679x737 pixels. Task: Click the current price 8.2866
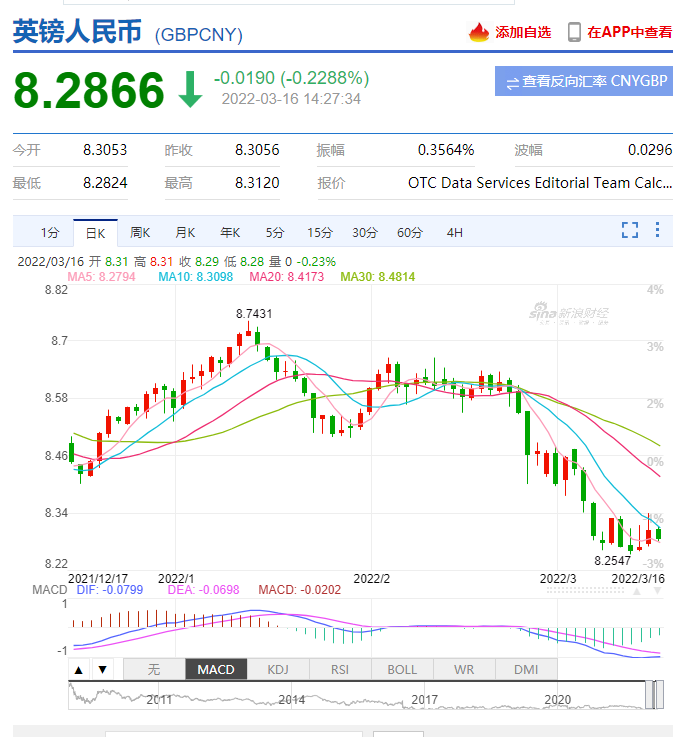tap(89, 90)
